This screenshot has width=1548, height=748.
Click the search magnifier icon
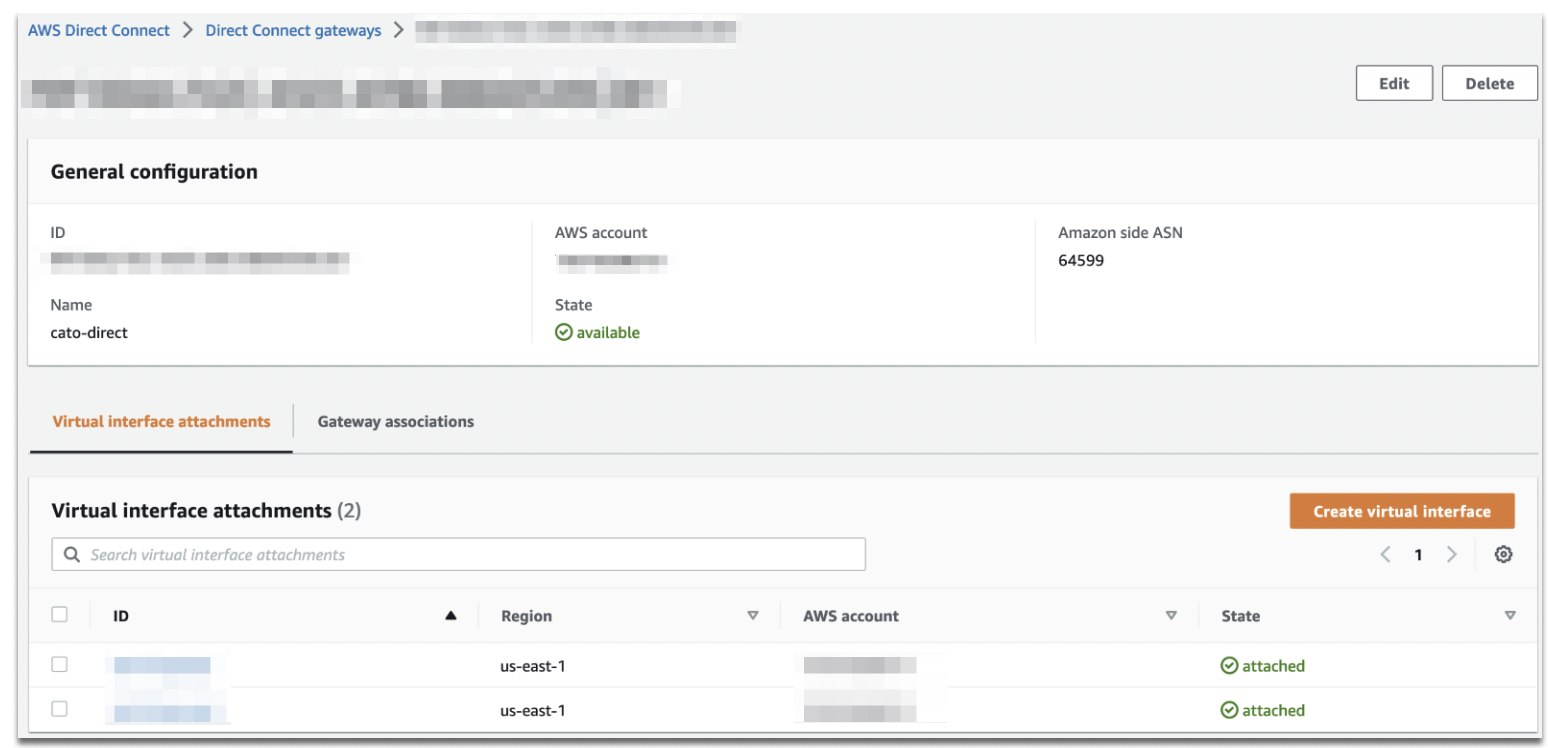click(71, 554)
